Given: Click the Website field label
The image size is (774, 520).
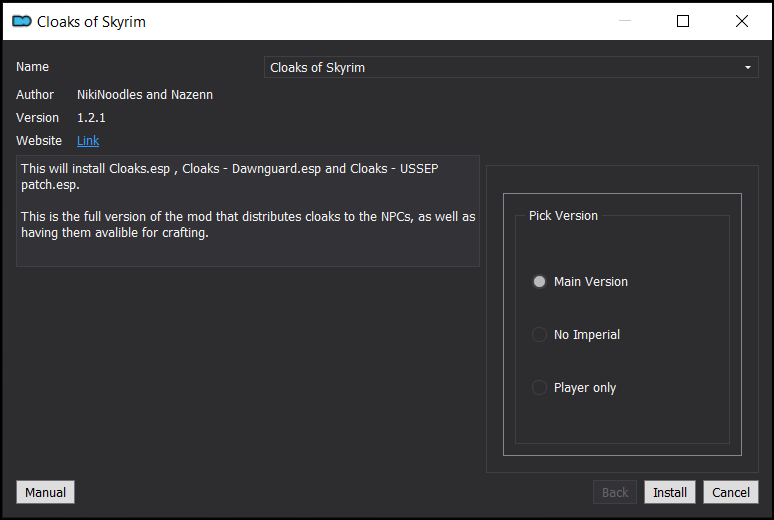Looking at the screenshot, I should coord(39,141).
